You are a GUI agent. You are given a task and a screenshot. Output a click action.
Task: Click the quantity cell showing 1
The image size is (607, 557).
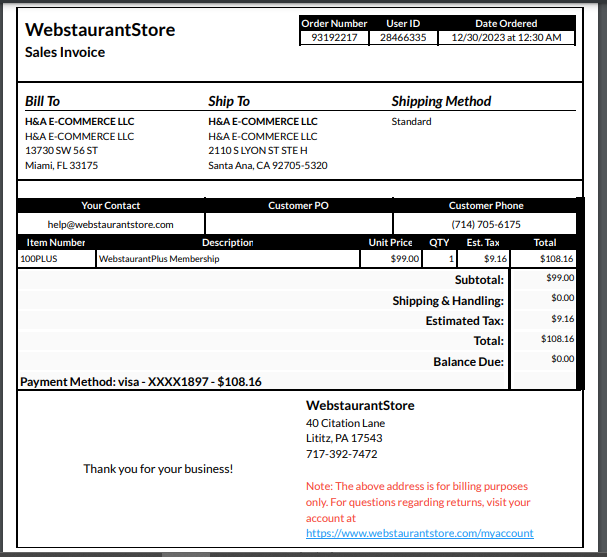pyautogui.click(x=439, y=259)
